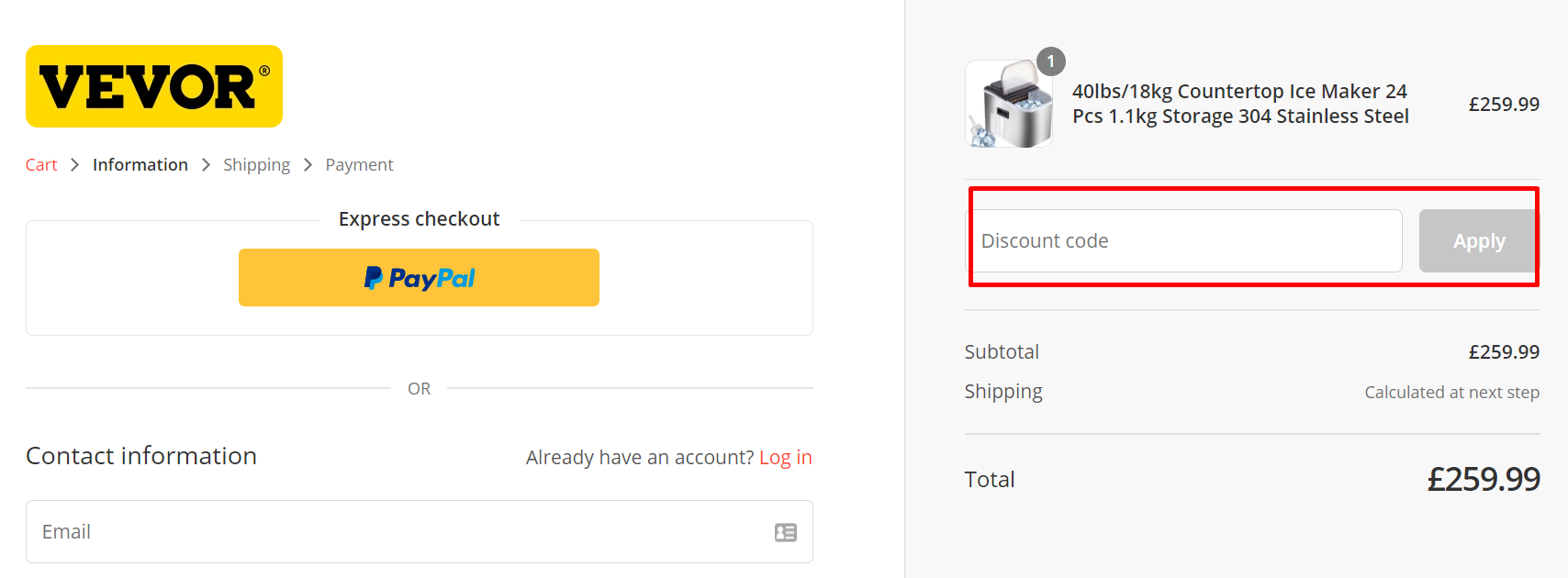Screen dimensions: 1568x578
Task: Click the ice maker product thumbnail
Action: click(x=1009, y=103)
